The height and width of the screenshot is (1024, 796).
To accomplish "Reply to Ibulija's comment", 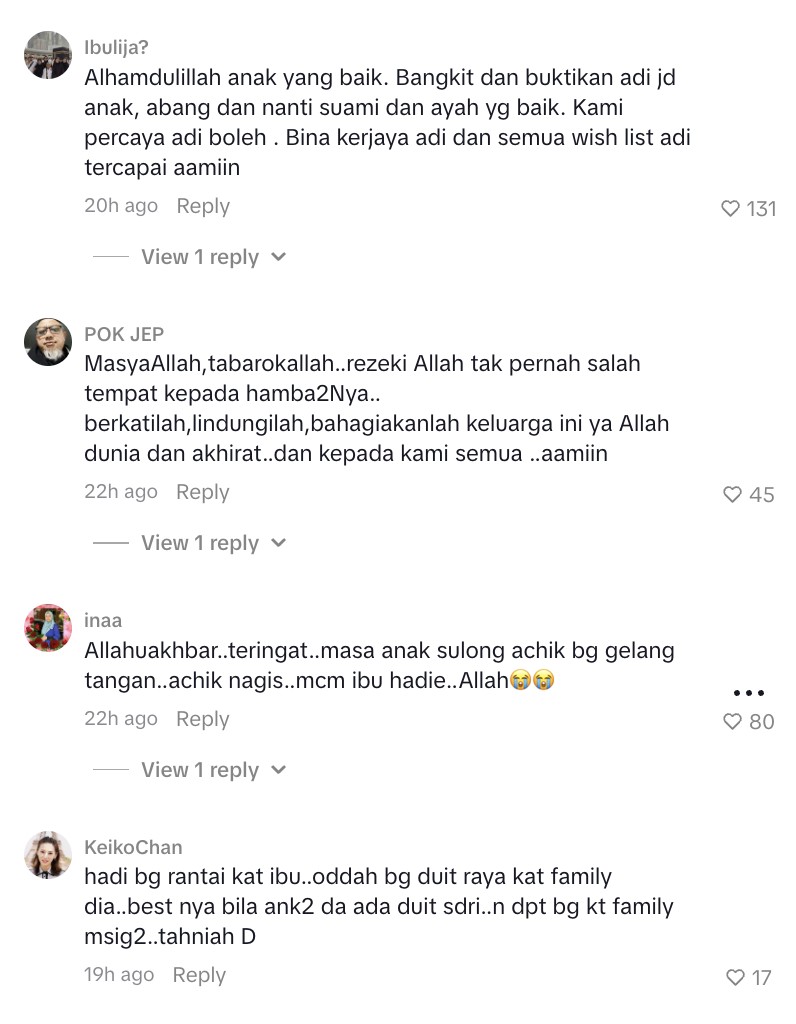I will [x=203, y=206].
